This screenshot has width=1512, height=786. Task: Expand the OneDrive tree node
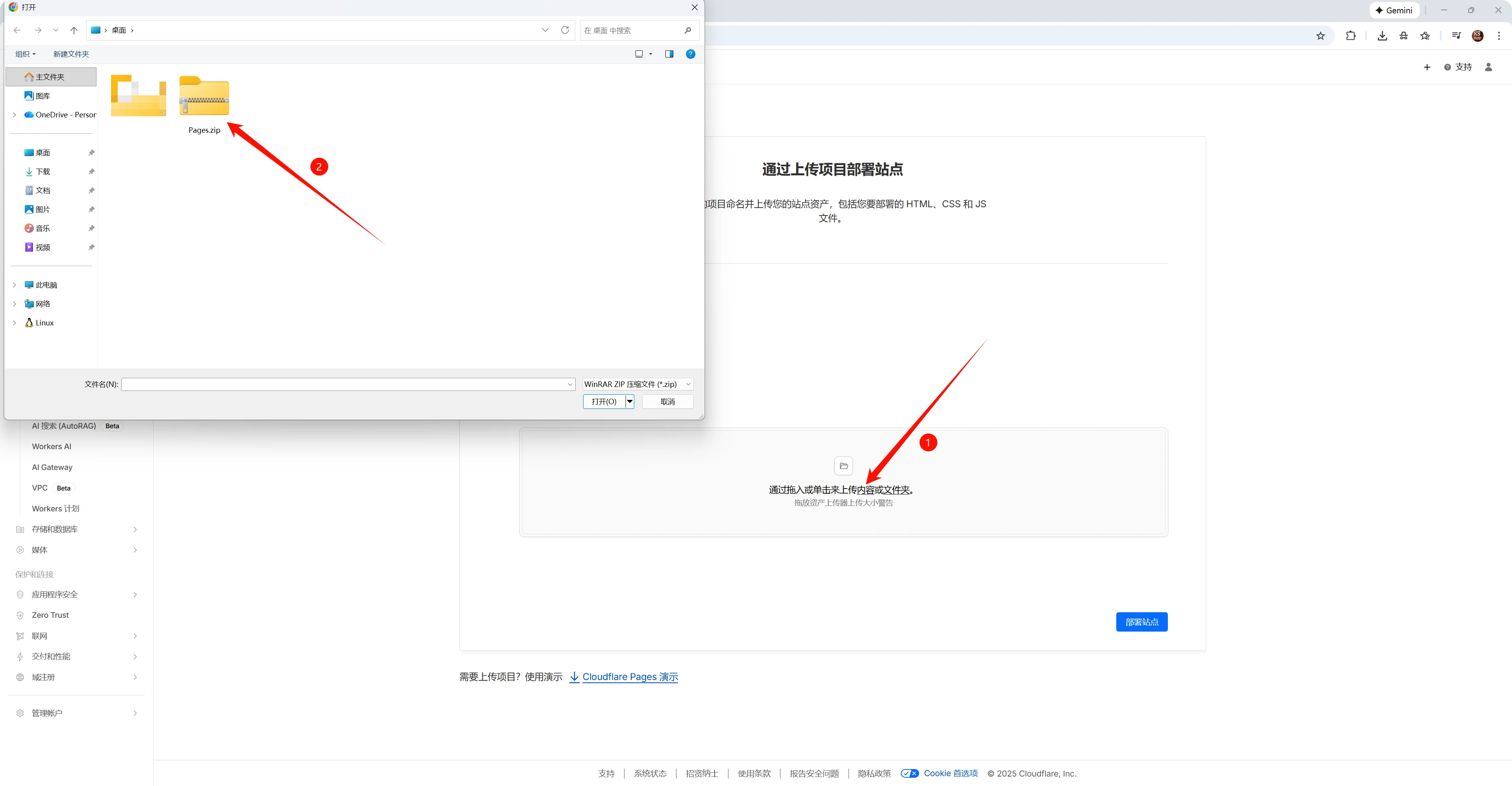click(x=15, y=115)
